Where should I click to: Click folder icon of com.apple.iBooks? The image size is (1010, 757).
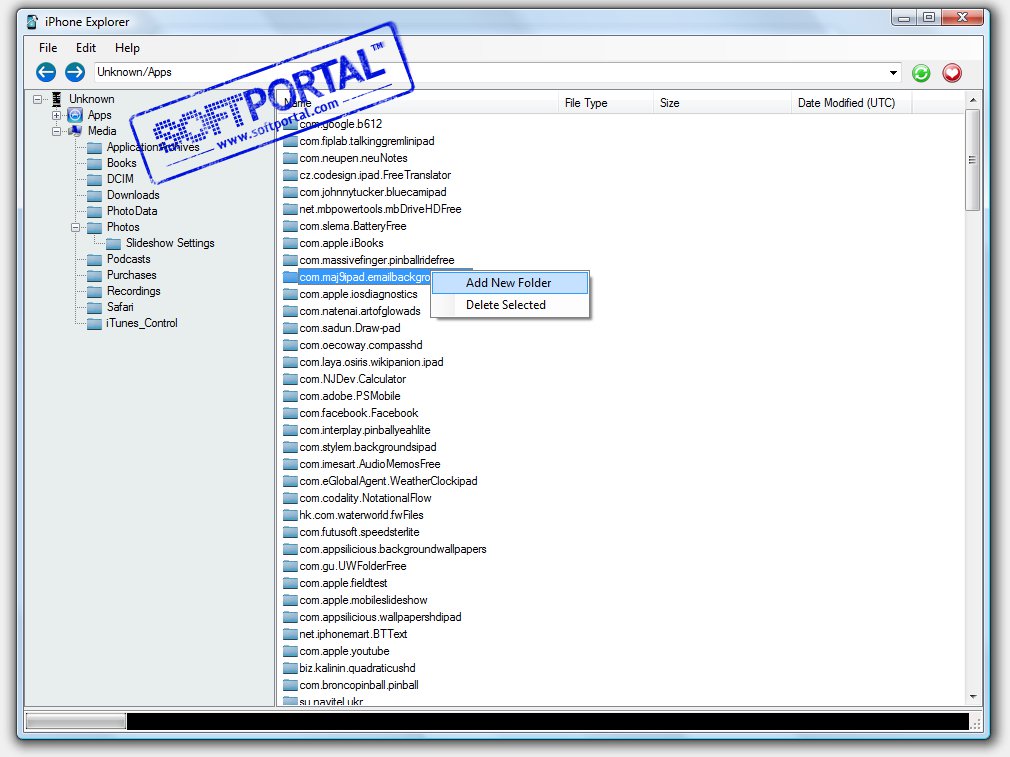click(290, 244)
